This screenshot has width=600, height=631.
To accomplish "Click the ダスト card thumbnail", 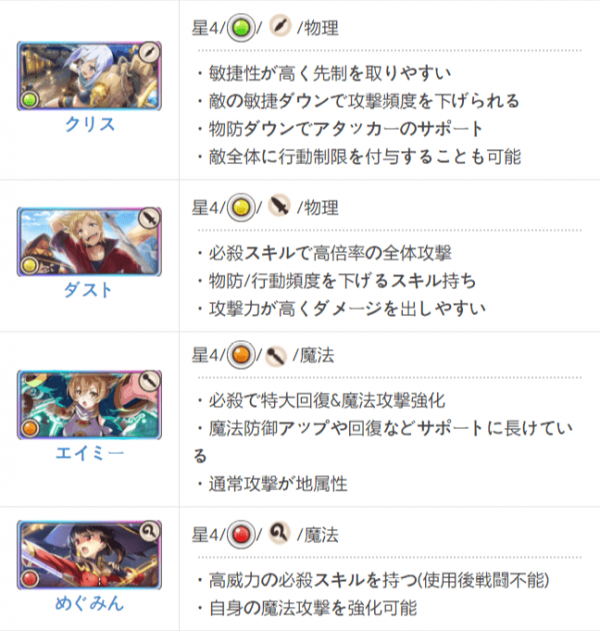I will click(x=89, y=242).
